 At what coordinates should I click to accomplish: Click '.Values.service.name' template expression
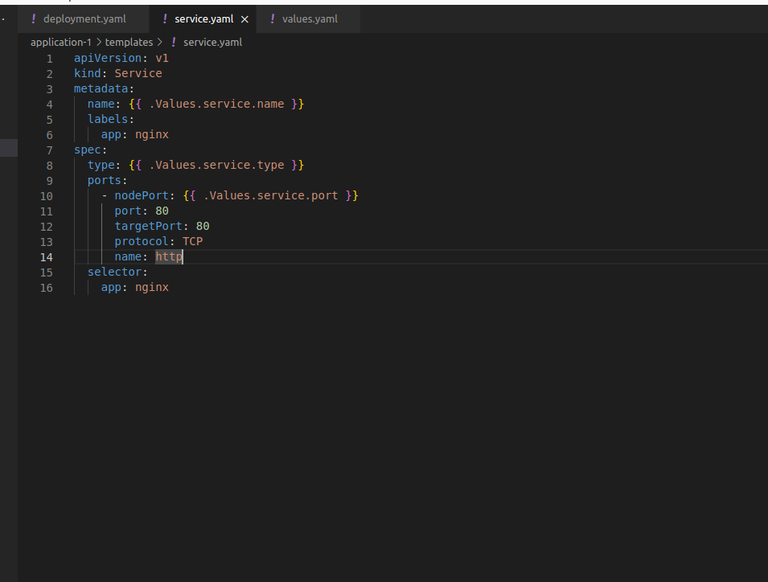[216, 104]
